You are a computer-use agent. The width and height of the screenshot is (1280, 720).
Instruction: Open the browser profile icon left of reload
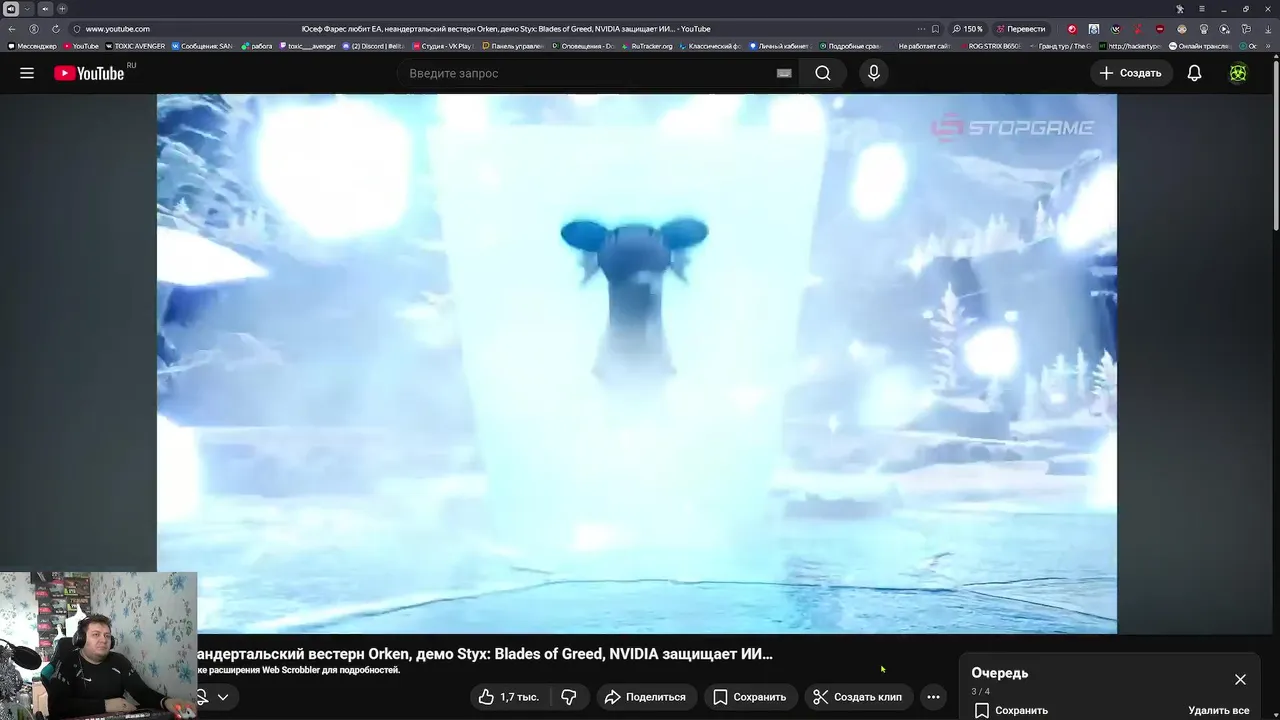tap(34, 29)
